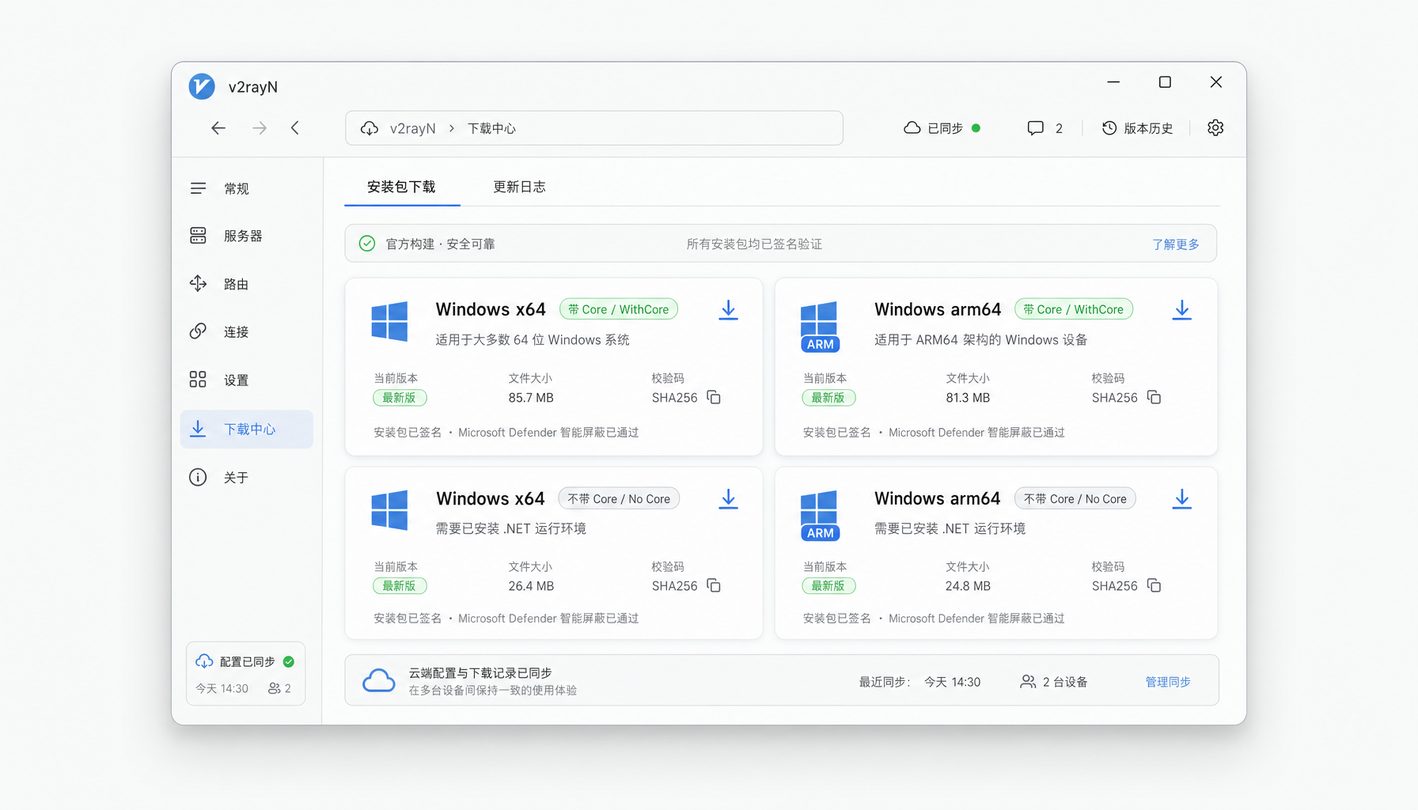
Task: Download Windows arm64 不带 Core package
Action: click(1181, 498)
